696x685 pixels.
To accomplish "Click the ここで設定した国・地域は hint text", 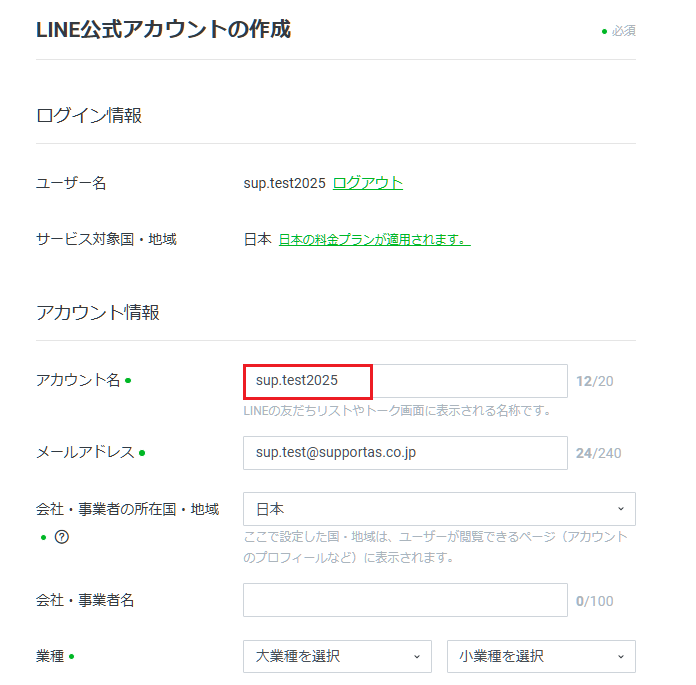I will pyautogui.click(x=435, y=547).
